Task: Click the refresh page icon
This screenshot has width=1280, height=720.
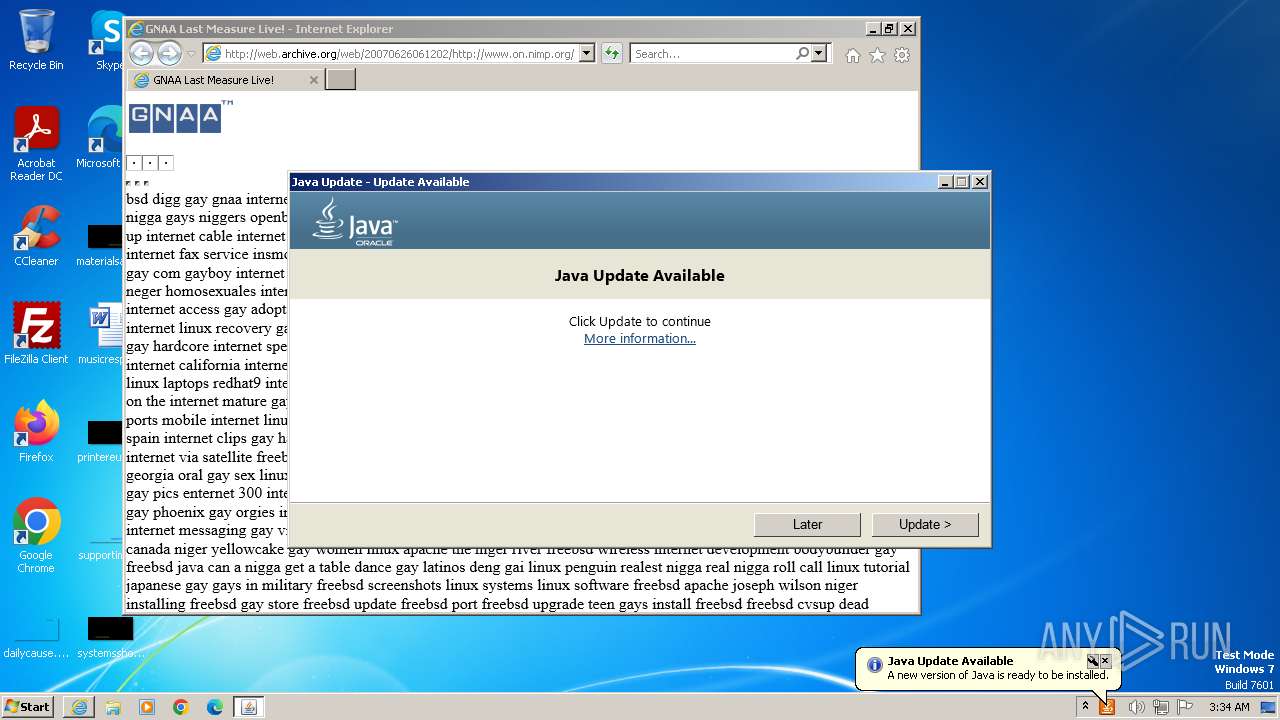Action: (611, 54)
